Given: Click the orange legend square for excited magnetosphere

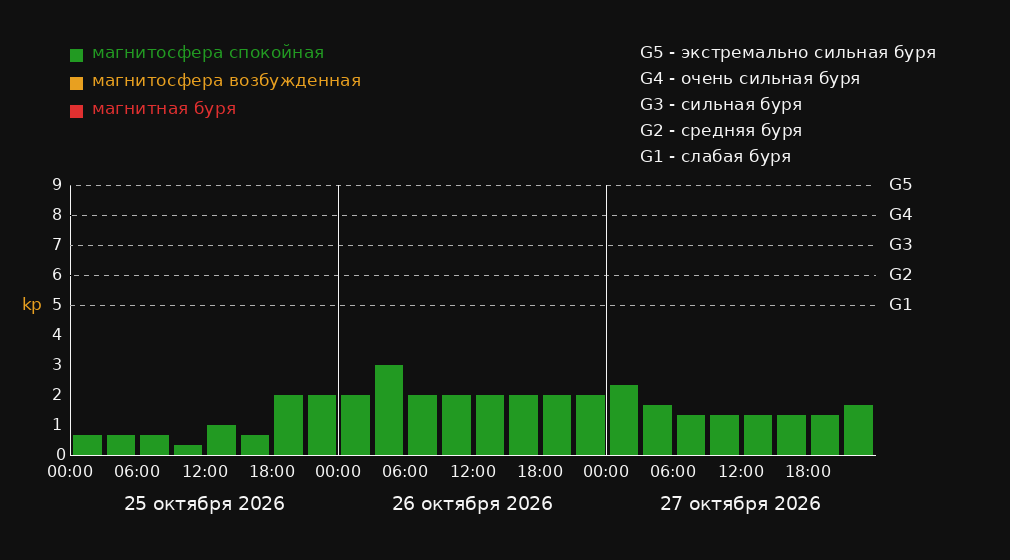Looking at the screenshot, I should click(x=77, y=83).
